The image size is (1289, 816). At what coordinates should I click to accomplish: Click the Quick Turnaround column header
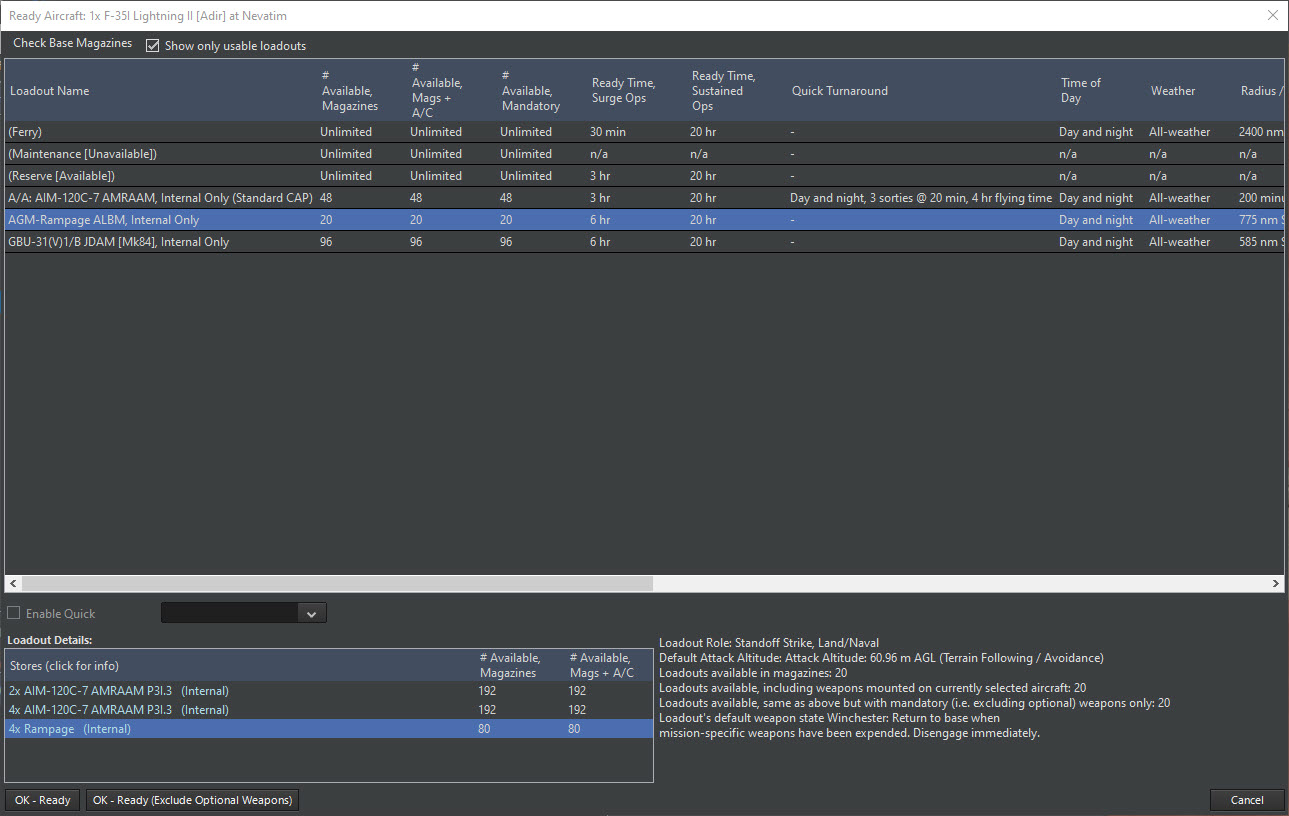click(921, 91)
